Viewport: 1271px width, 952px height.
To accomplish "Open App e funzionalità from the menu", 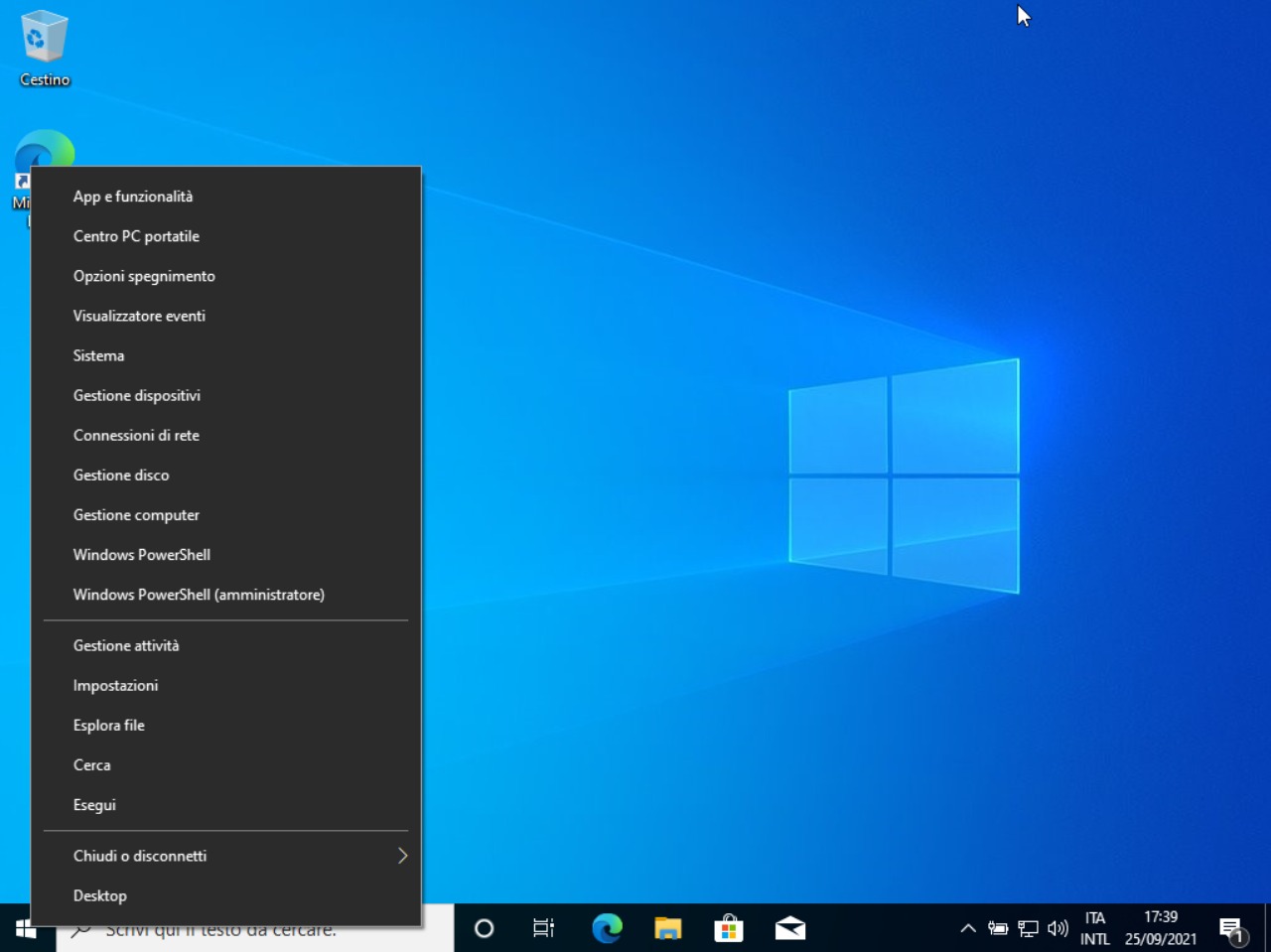I will click(226, 197).
